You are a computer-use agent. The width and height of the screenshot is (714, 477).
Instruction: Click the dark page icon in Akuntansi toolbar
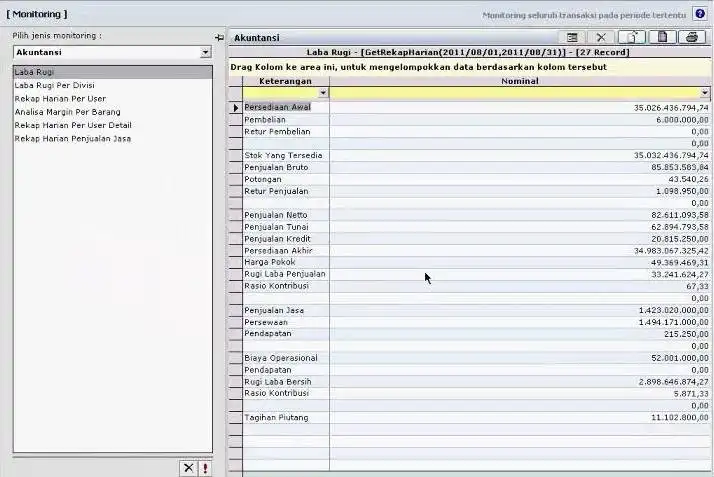coord(663,37)
